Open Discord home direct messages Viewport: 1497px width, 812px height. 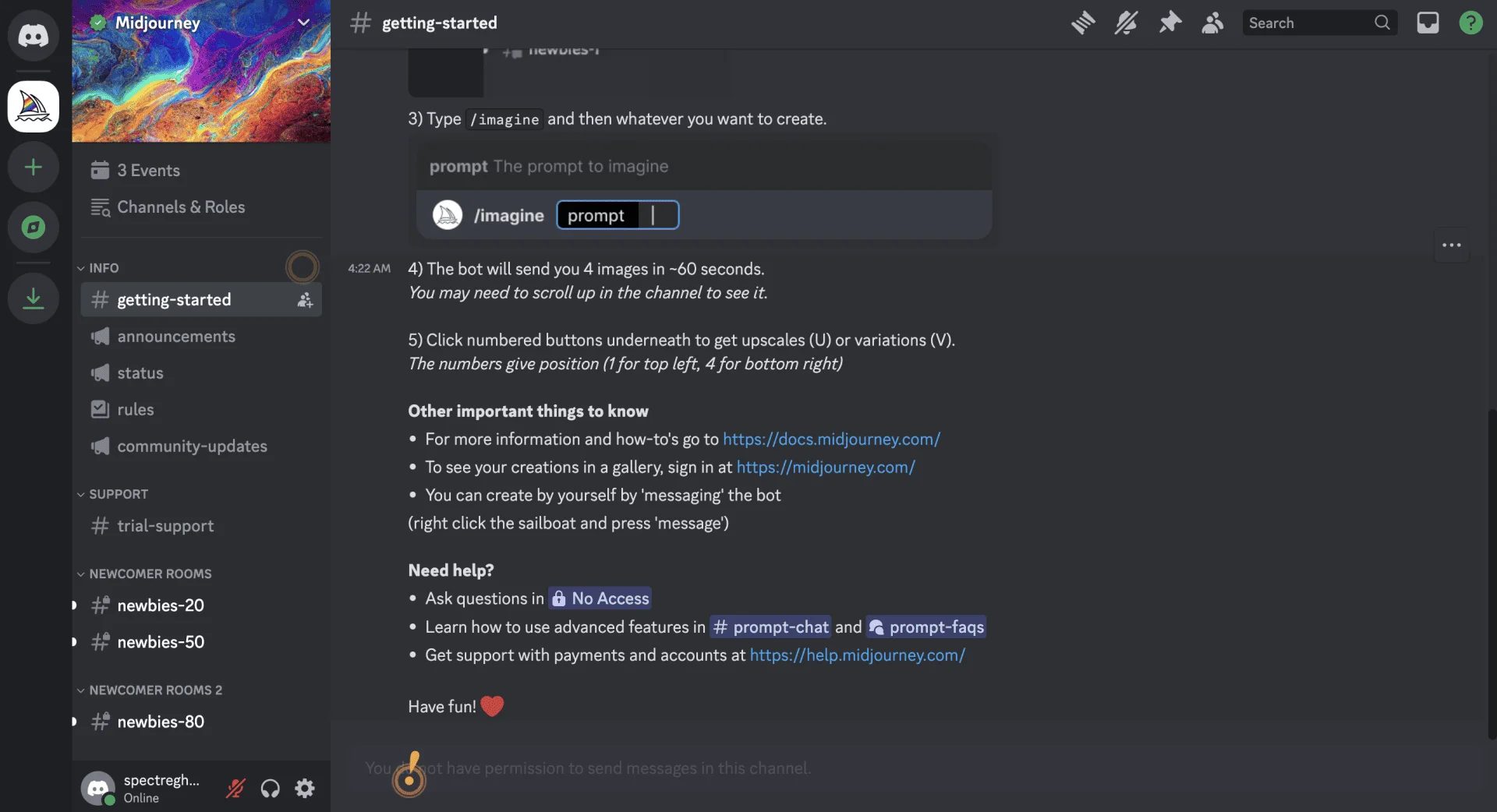[34, 36]
